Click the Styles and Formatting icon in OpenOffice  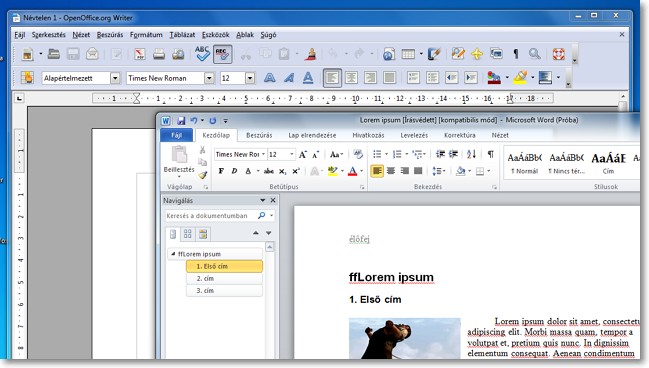pyautogui.click(x=27, y=78)
